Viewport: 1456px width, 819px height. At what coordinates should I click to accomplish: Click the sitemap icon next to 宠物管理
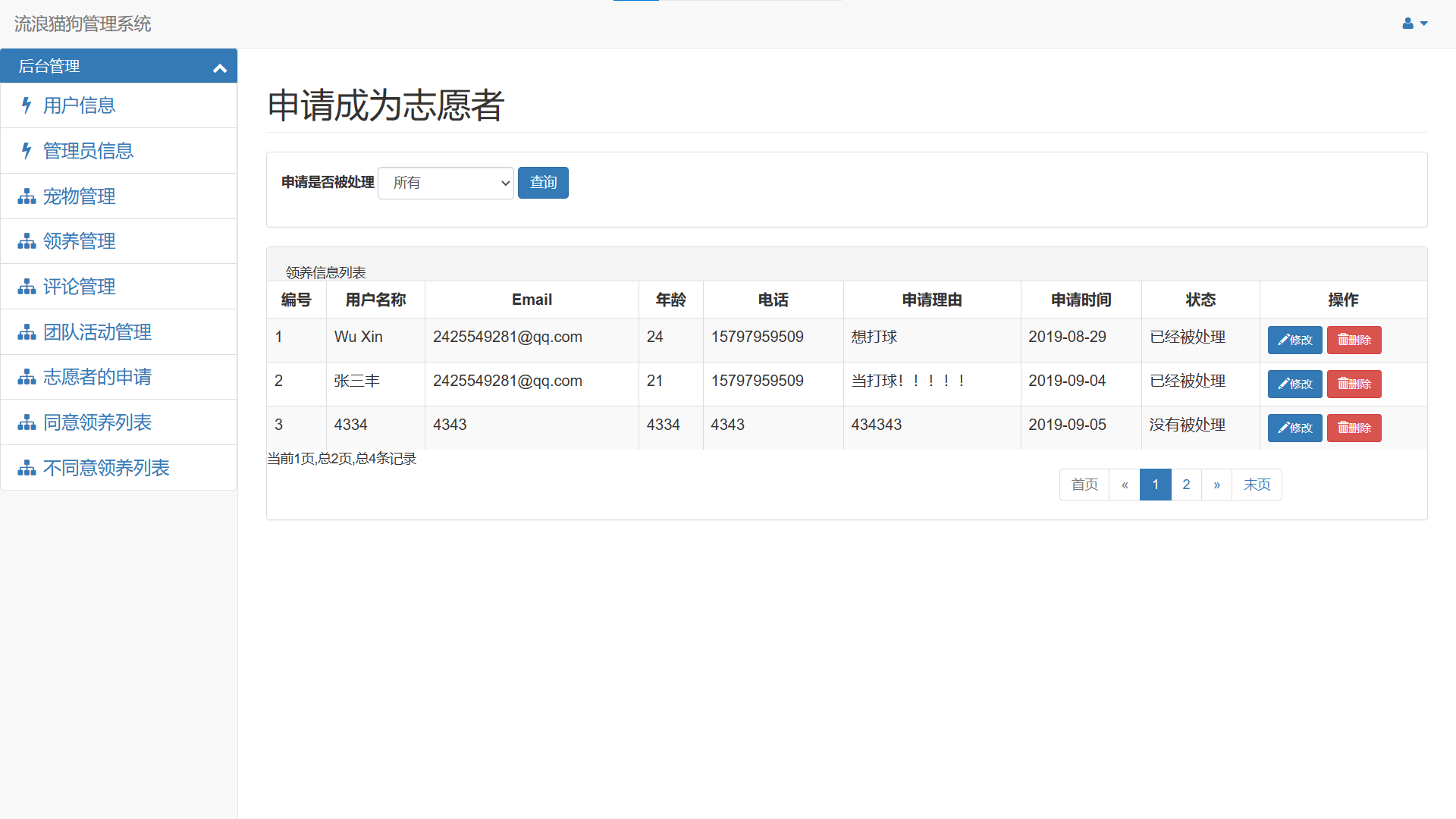(27, 196)
